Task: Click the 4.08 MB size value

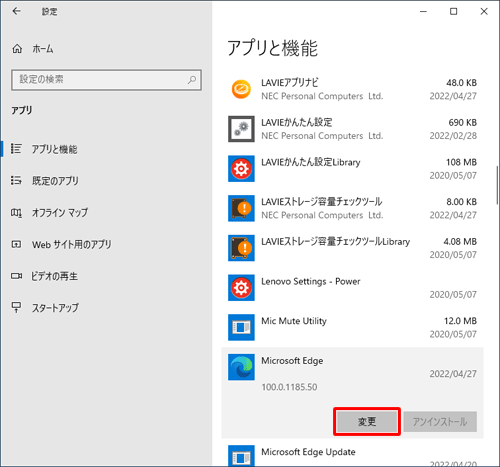Action: (460, 241)
